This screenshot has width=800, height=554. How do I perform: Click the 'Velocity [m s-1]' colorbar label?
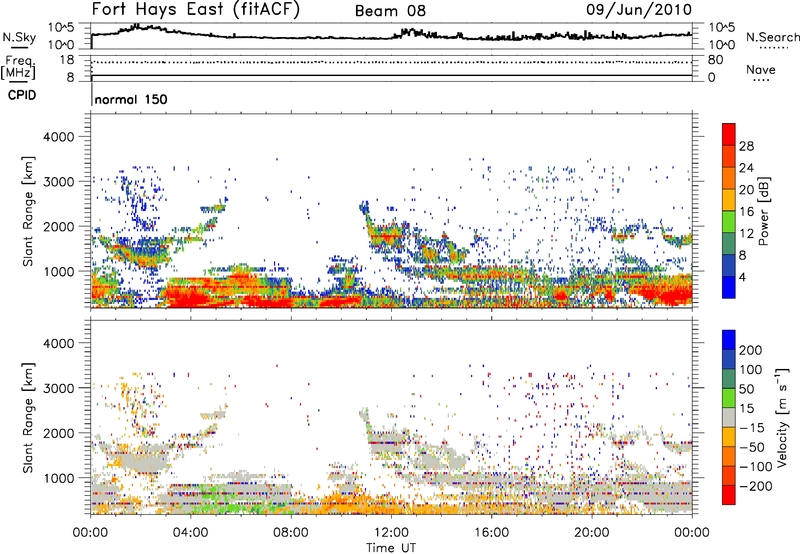(x=781, y=417)
